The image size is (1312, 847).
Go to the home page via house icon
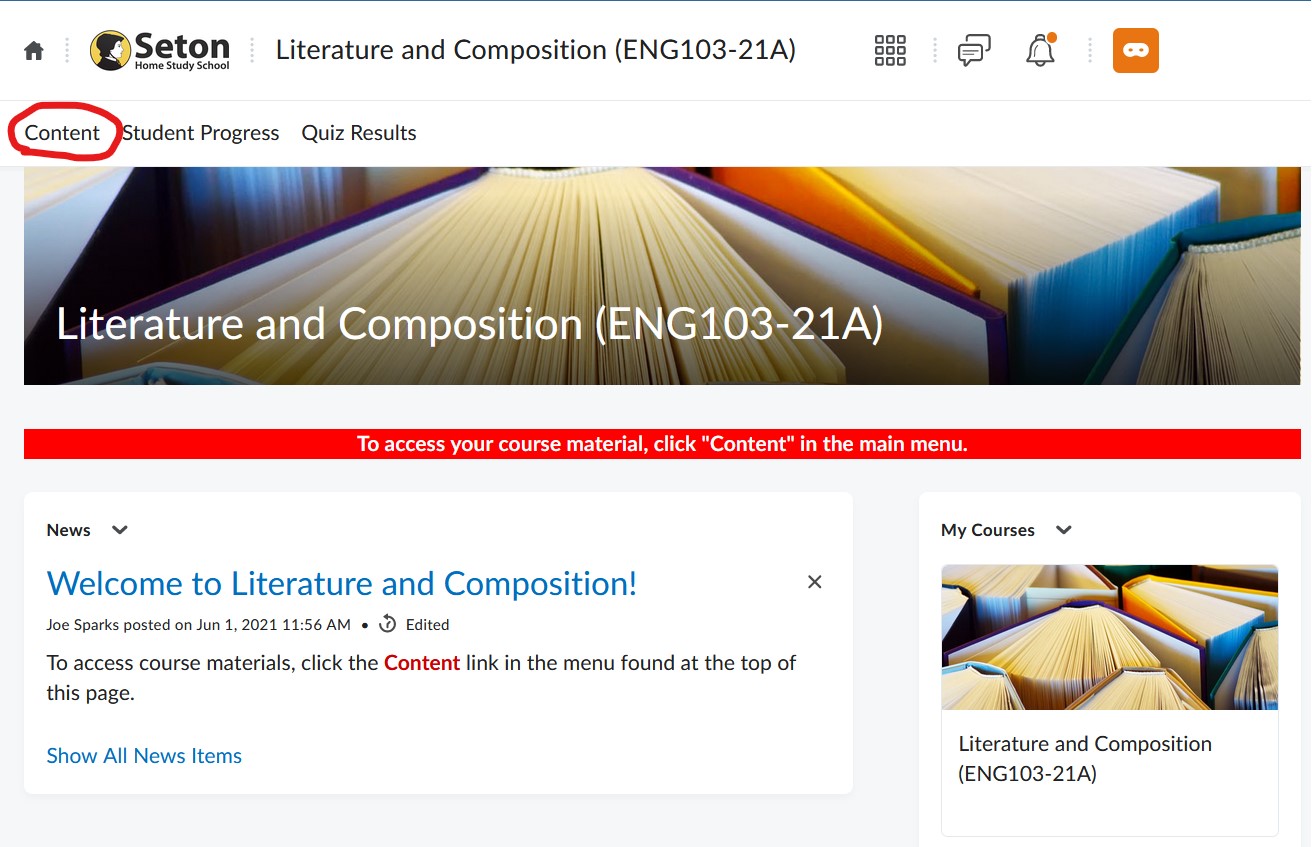pos(34,51)
